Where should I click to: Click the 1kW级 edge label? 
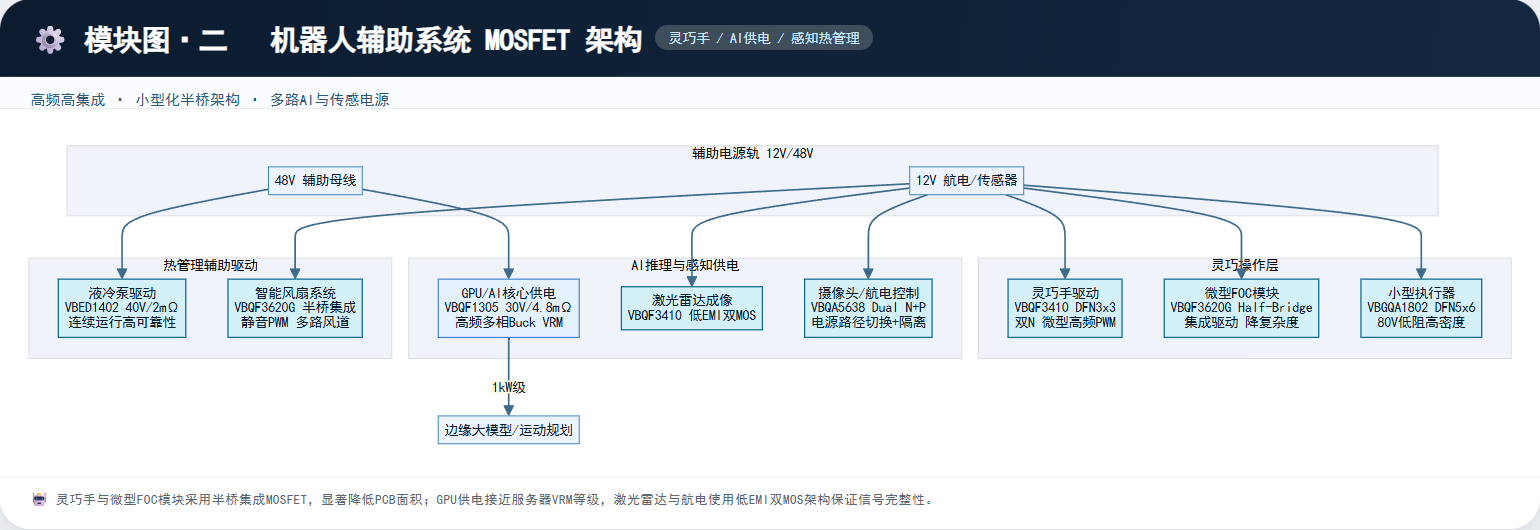pyautogui.click(x=508, y=387)
